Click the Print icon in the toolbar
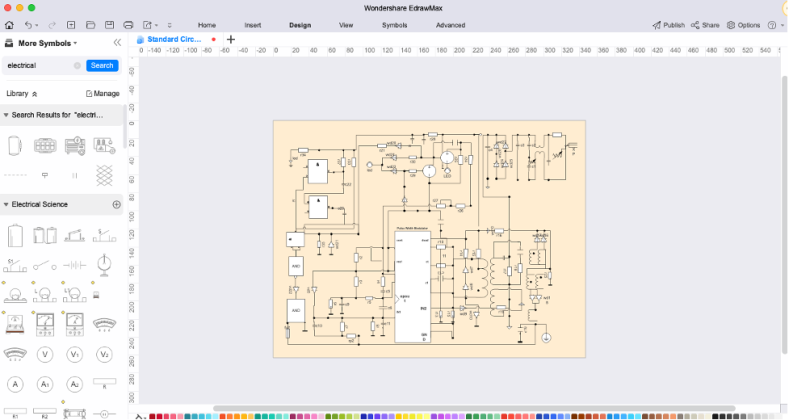 (127, 24)
